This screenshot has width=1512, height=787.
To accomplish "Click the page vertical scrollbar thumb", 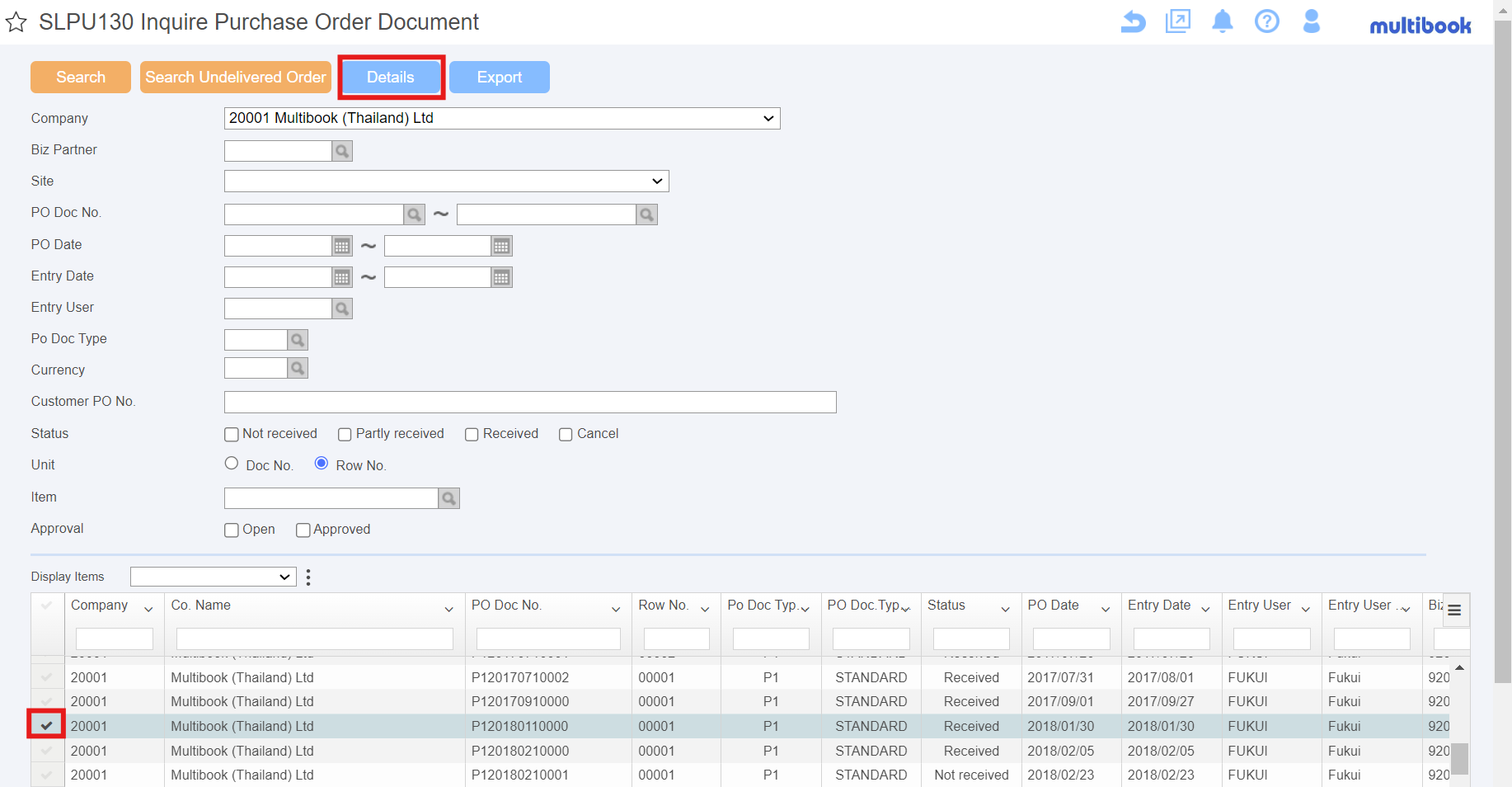I will coord(1503,352).
